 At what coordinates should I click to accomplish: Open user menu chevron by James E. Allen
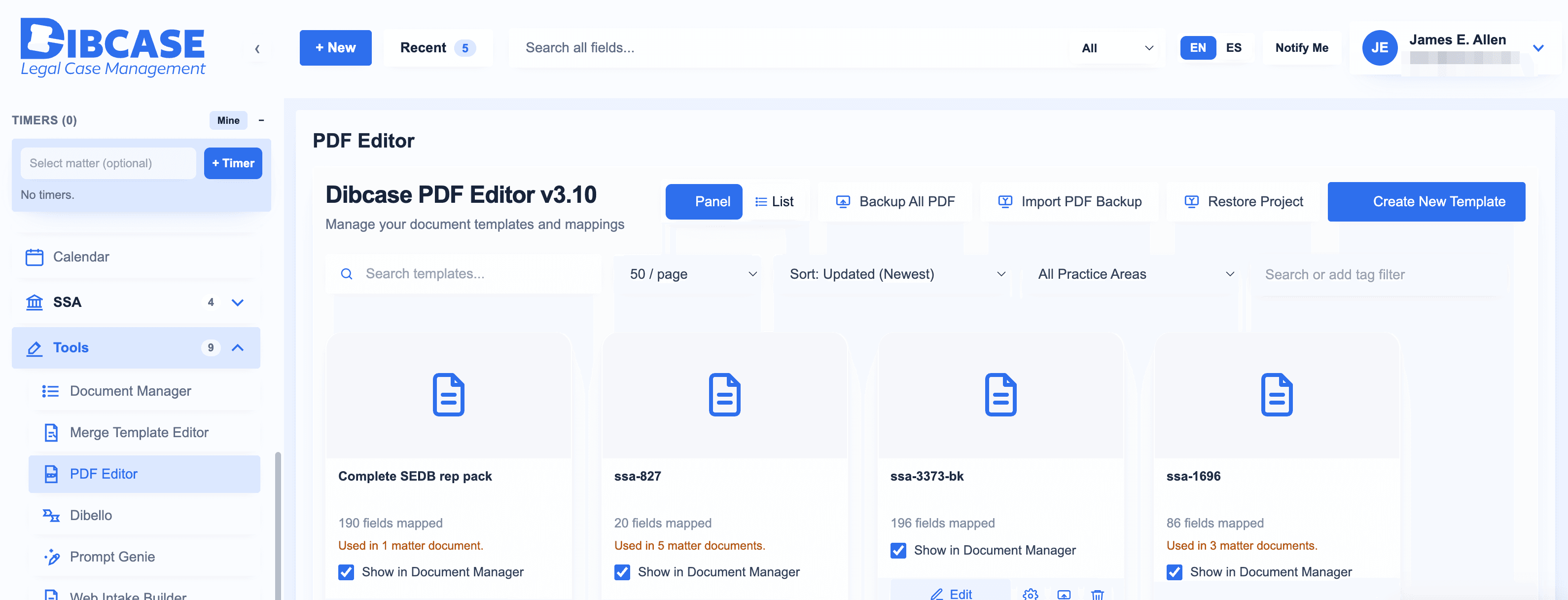(x=1537, y=48)
